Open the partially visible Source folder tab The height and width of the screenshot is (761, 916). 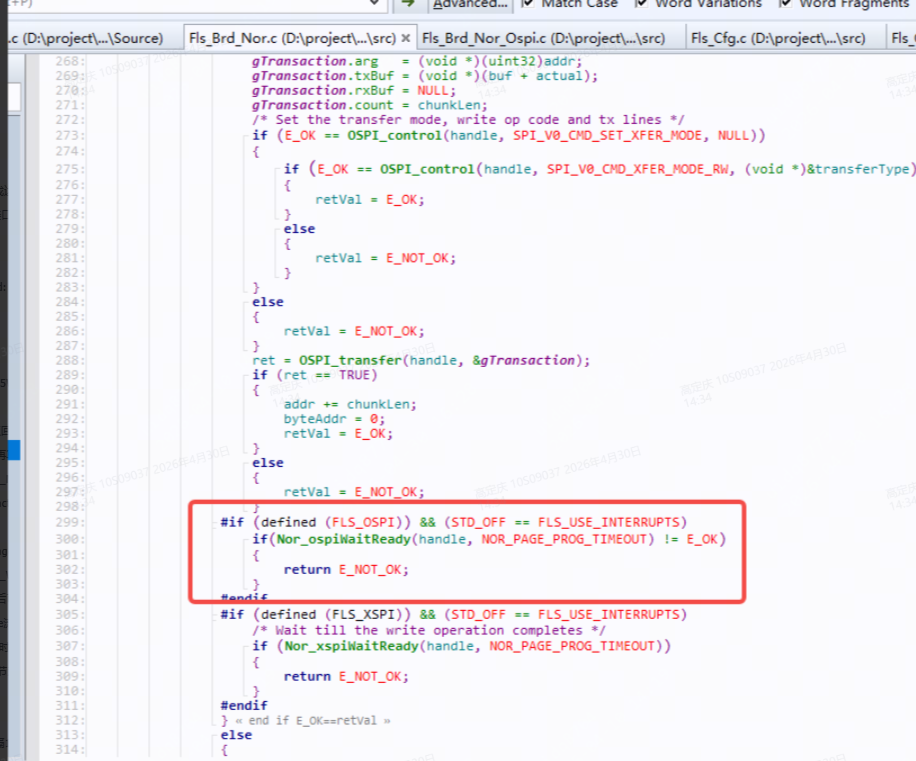coord(86,39)
